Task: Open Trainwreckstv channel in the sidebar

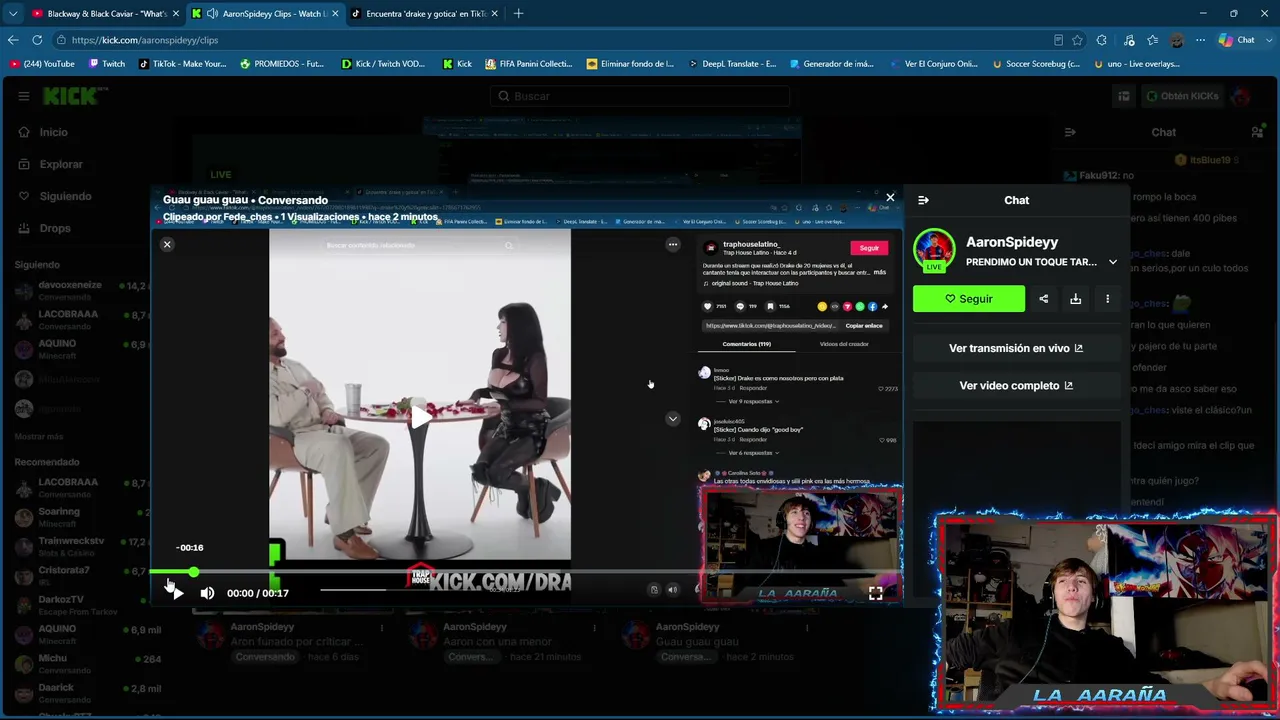Action: 80,547
